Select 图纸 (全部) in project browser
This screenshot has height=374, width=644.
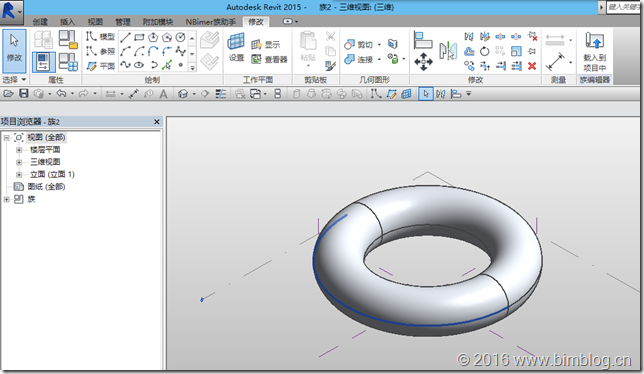[46, 187]
